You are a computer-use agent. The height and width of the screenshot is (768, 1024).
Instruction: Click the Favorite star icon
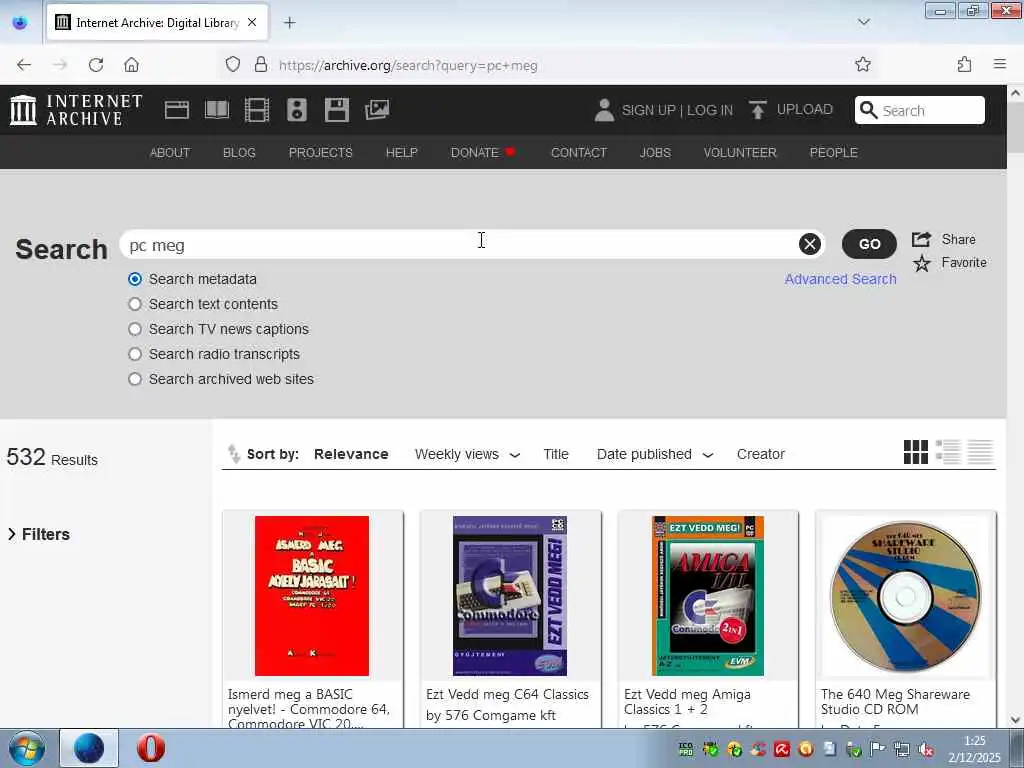tap(921, 263)
